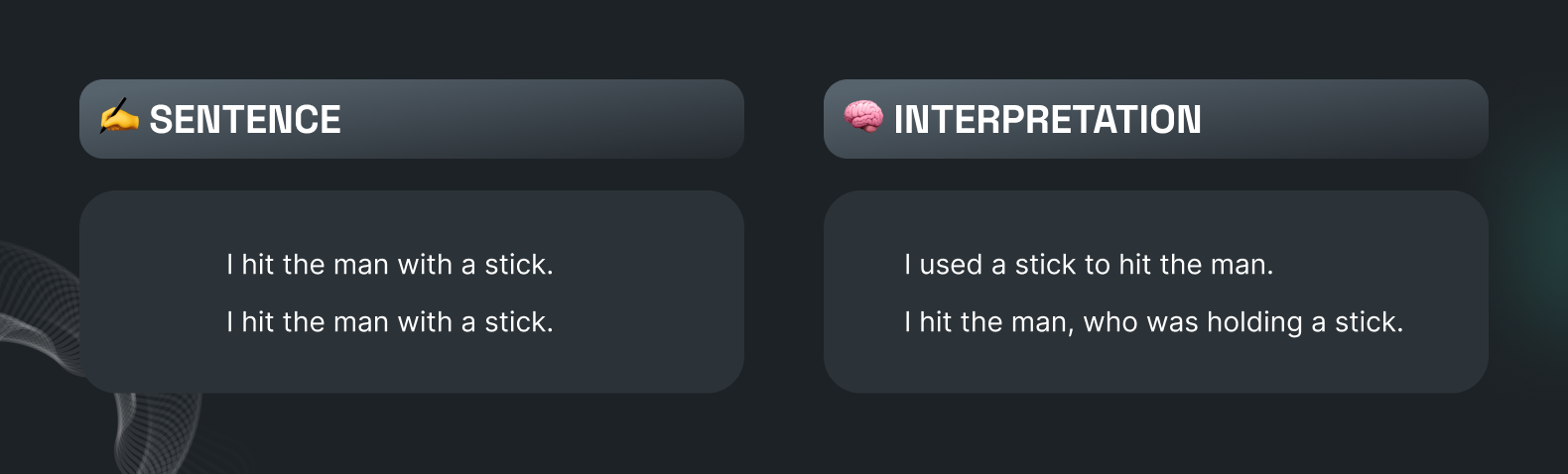Click empty area of the SENTENCE header bar
This screenshot has height=474, width=1568.
pyautogui.click(x=546, y=119)
